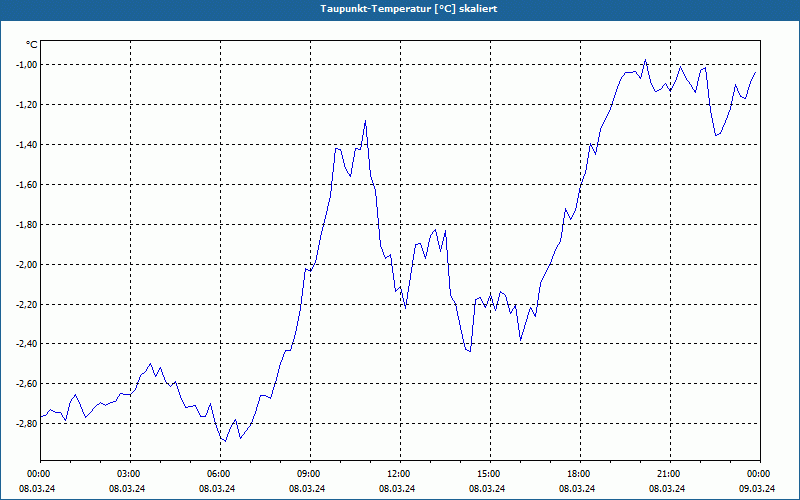Pick the 21:00 x-axis label
This screenshot has height=500, width=800.
pos(668,474)
